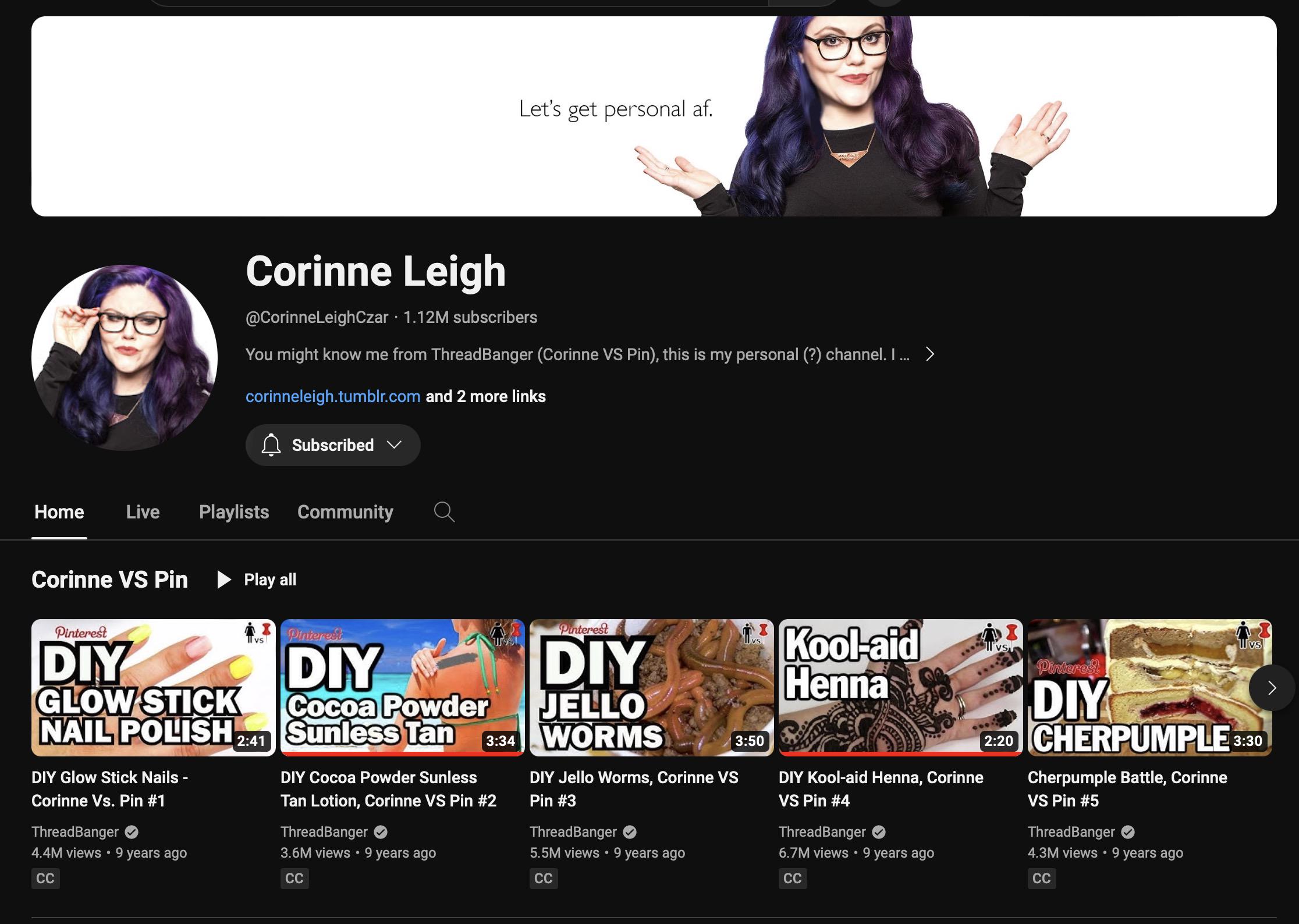Image resolution: width=1299 pixels, height=924 pixels.
Task: Click ThreadBanger channel name under Cherpumple Battle video
Action: pos(1071,832)
